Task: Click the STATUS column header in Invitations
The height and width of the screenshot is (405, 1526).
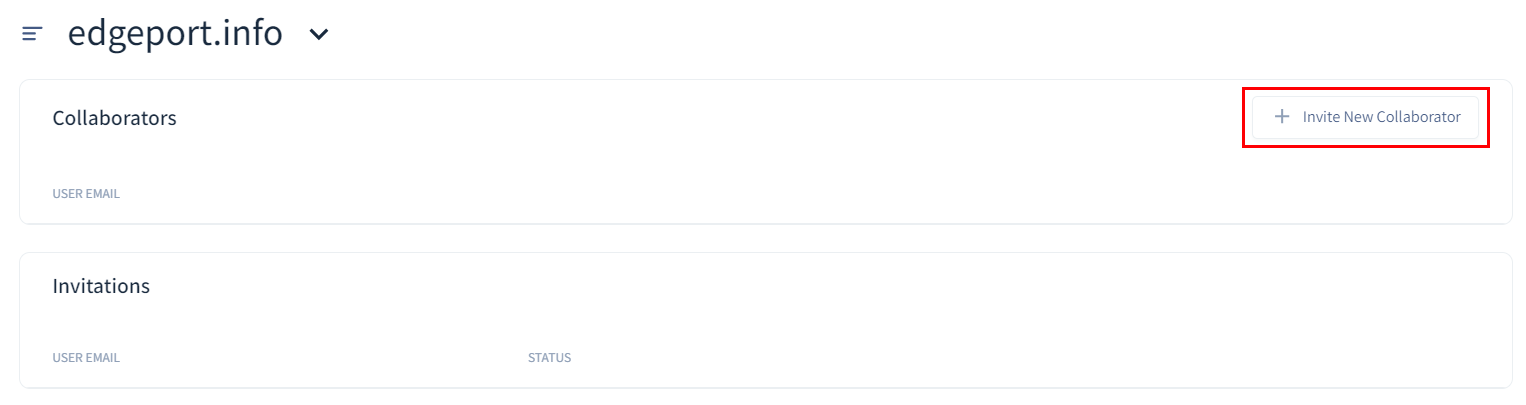Action: coord(549,358)
